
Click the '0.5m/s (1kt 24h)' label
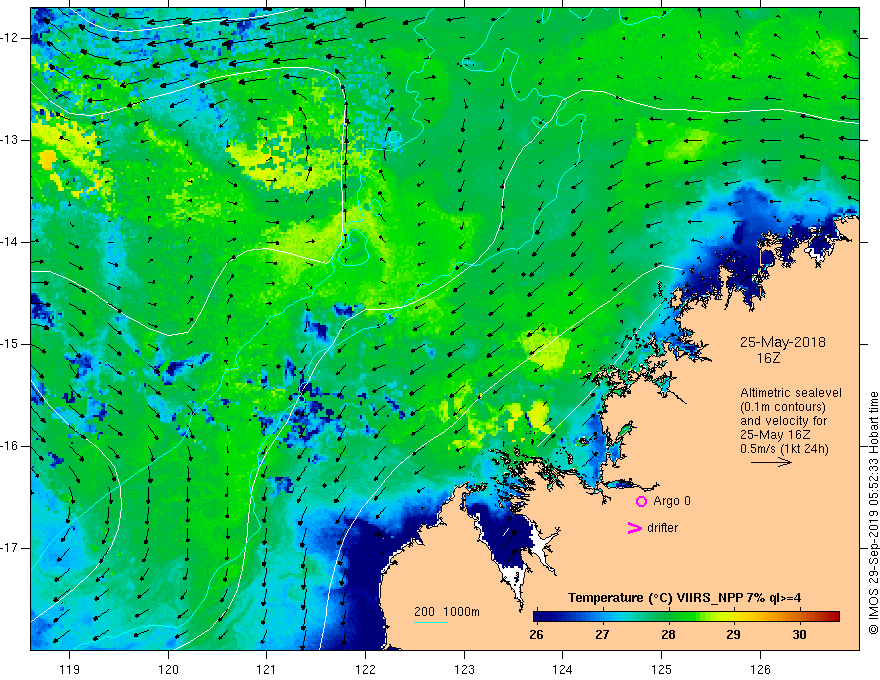(x=785, y=449)
